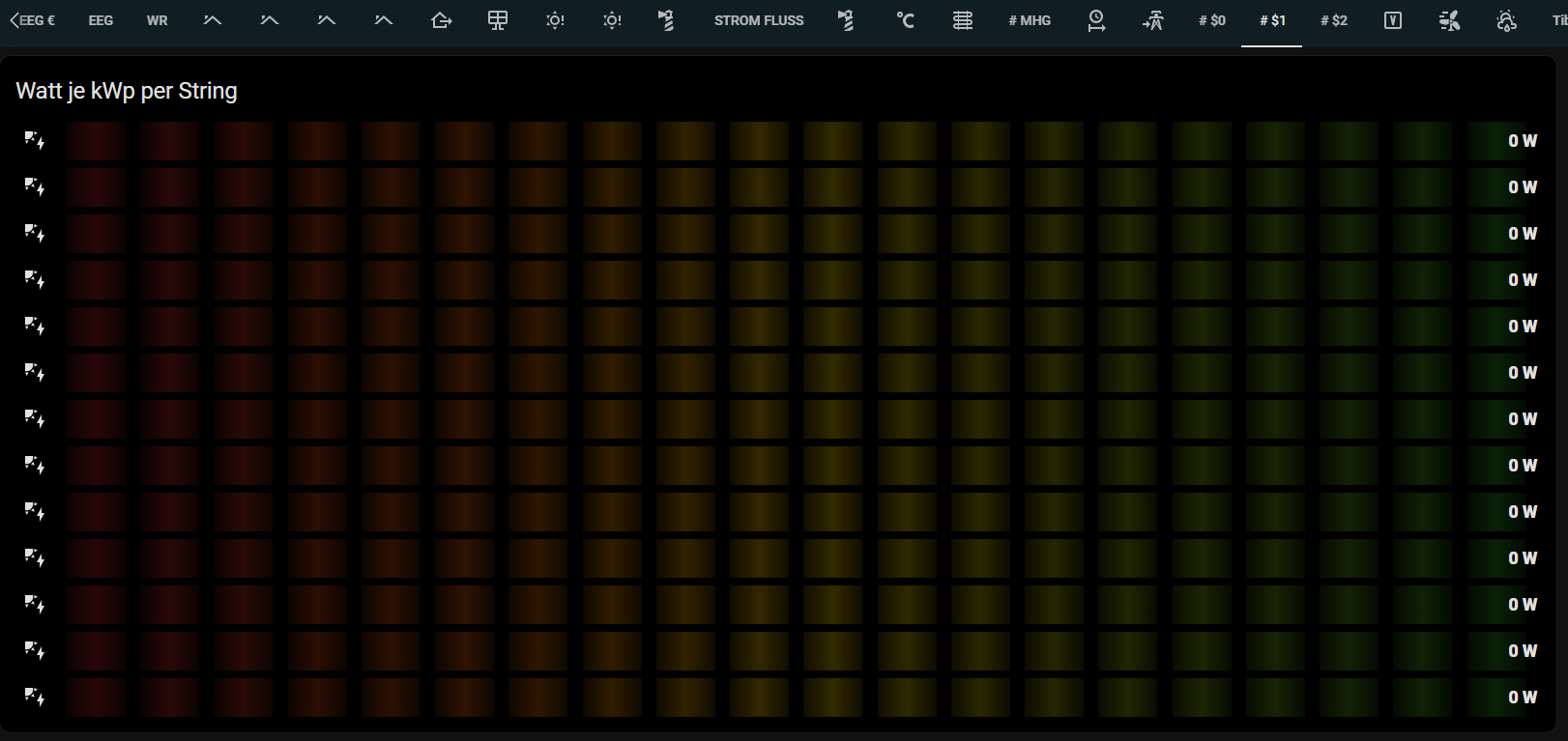This screenshot has height=741, width=1568.
Task: Switch to the WR tab
Action: (x=158, y=20)
